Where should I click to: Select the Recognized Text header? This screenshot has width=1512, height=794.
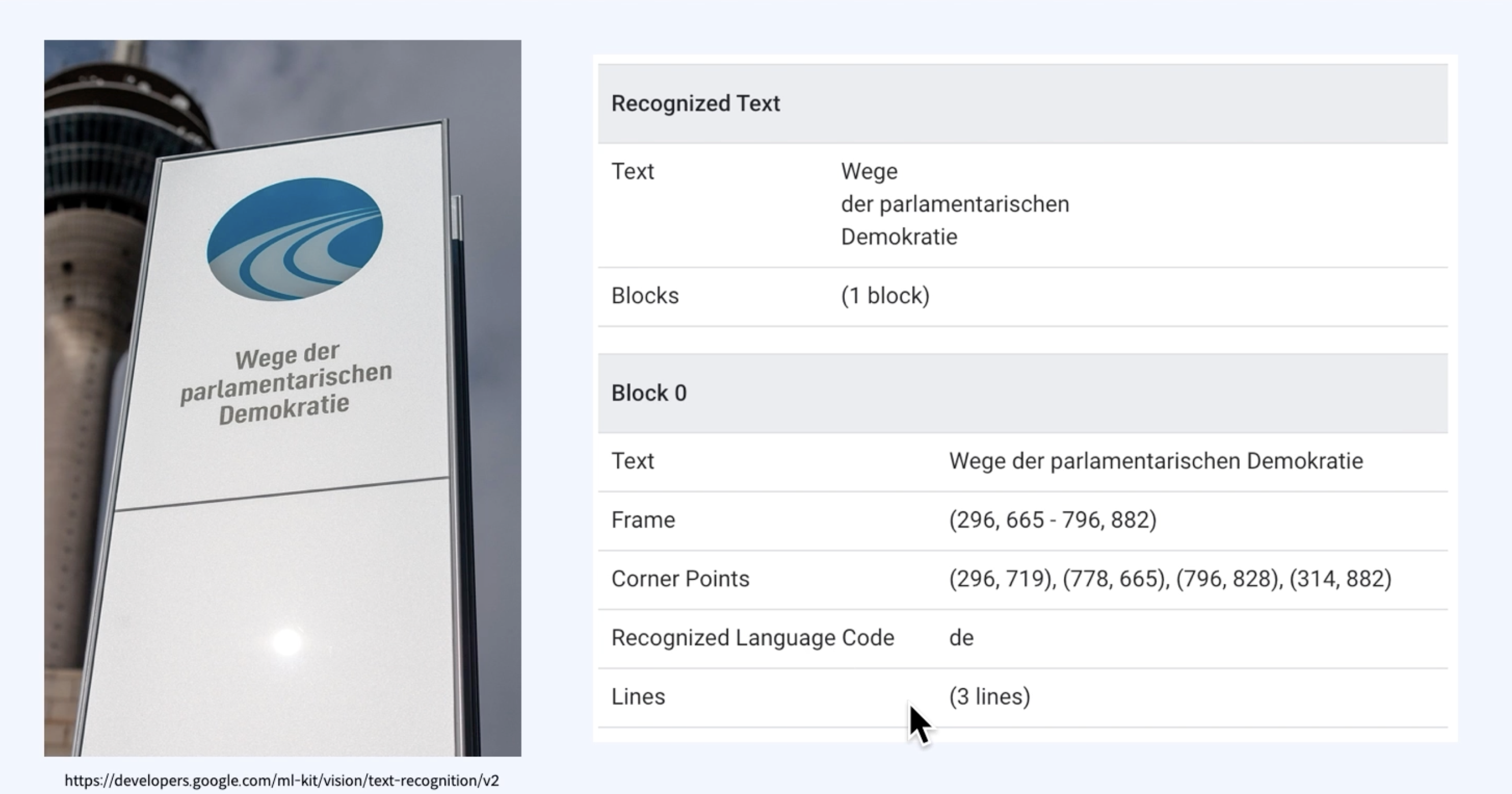[695, 103]
